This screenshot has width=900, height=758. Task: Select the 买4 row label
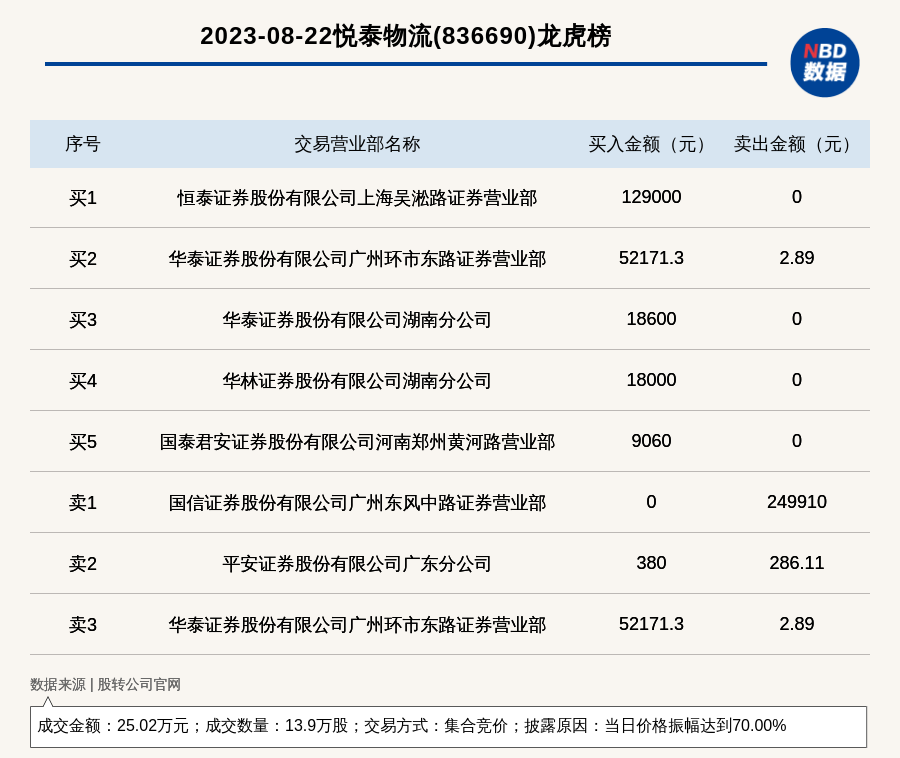(x=83, y=380)
